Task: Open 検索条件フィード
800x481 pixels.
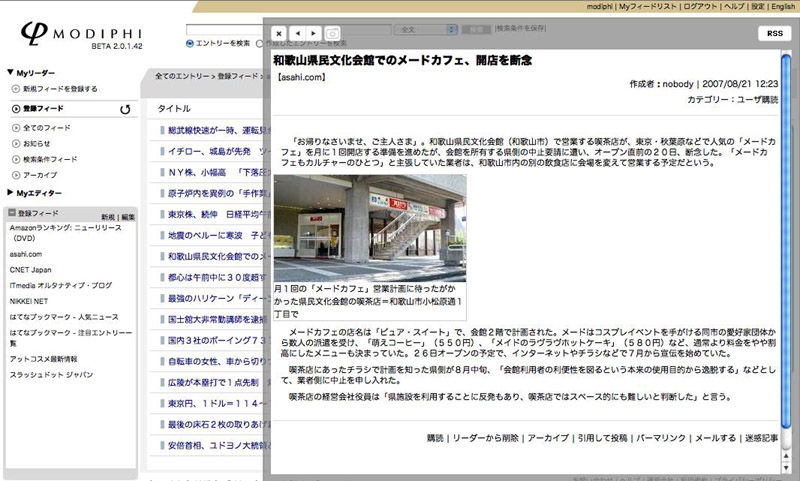Action: 50,159
